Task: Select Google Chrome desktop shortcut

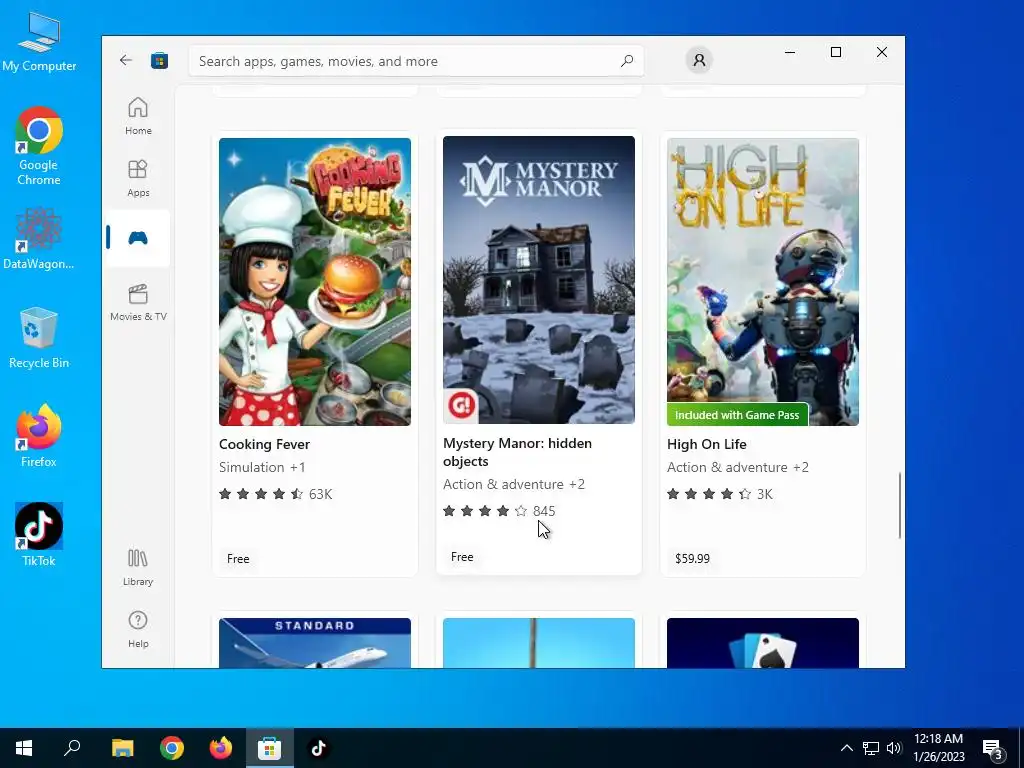Action: pos(39,146)
